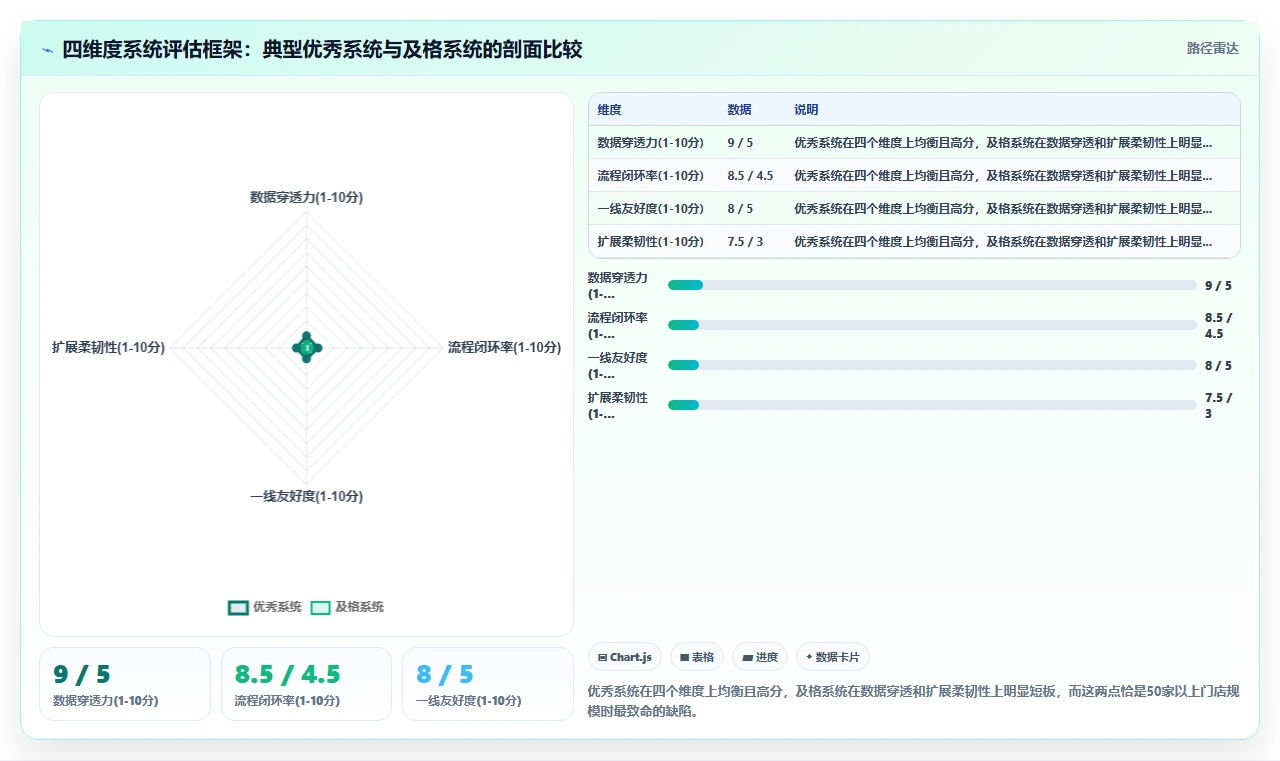
Task: Click the 9 / 5 value in the table
Action: (740, 142)
